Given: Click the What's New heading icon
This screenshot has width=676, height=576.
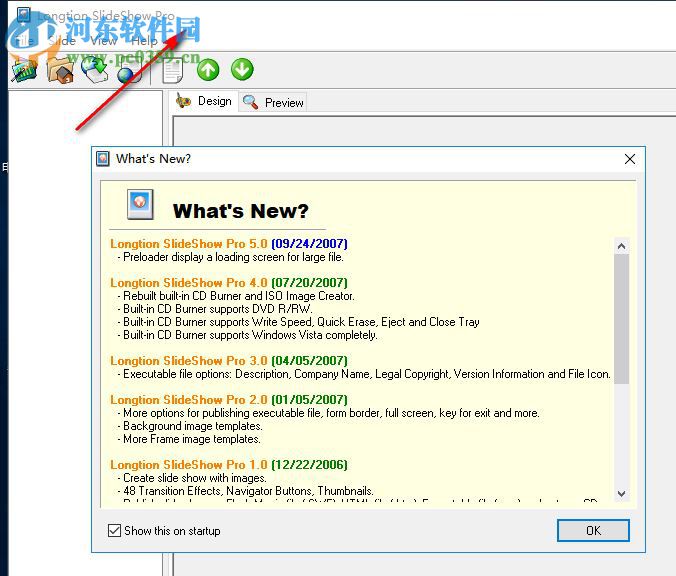Looking at the screenshot, I should [x=140, y=204].
